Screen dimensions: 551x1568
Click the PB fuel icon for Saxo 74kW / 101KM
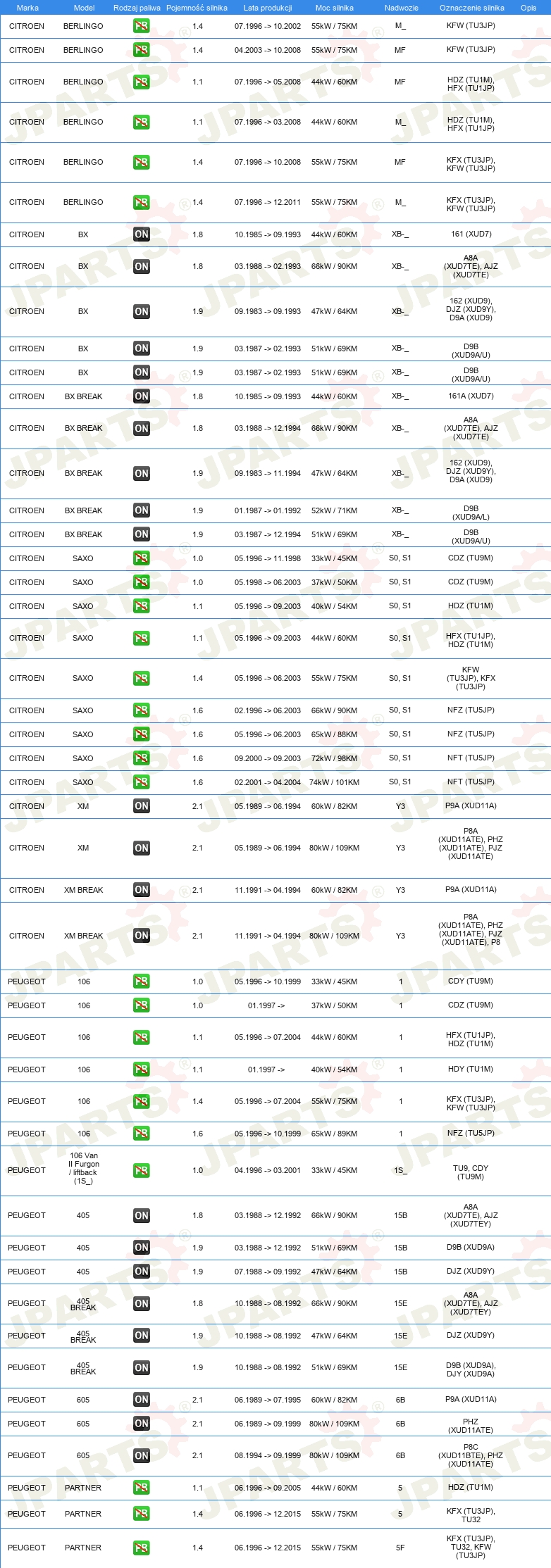tap(142, 782)
